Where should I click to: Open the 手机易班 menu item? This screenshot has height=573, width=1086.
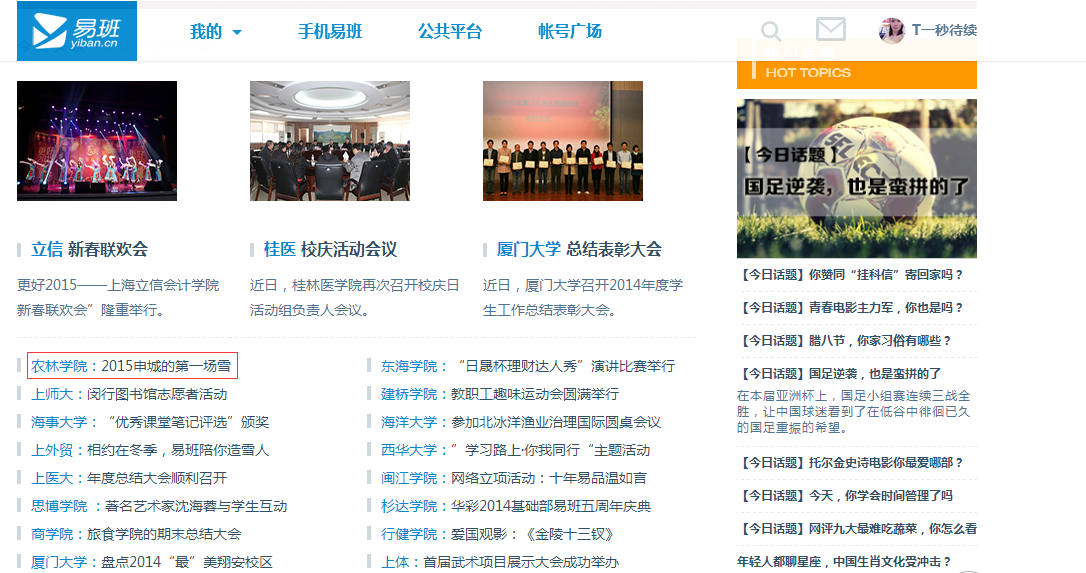(x=330, y=32)
